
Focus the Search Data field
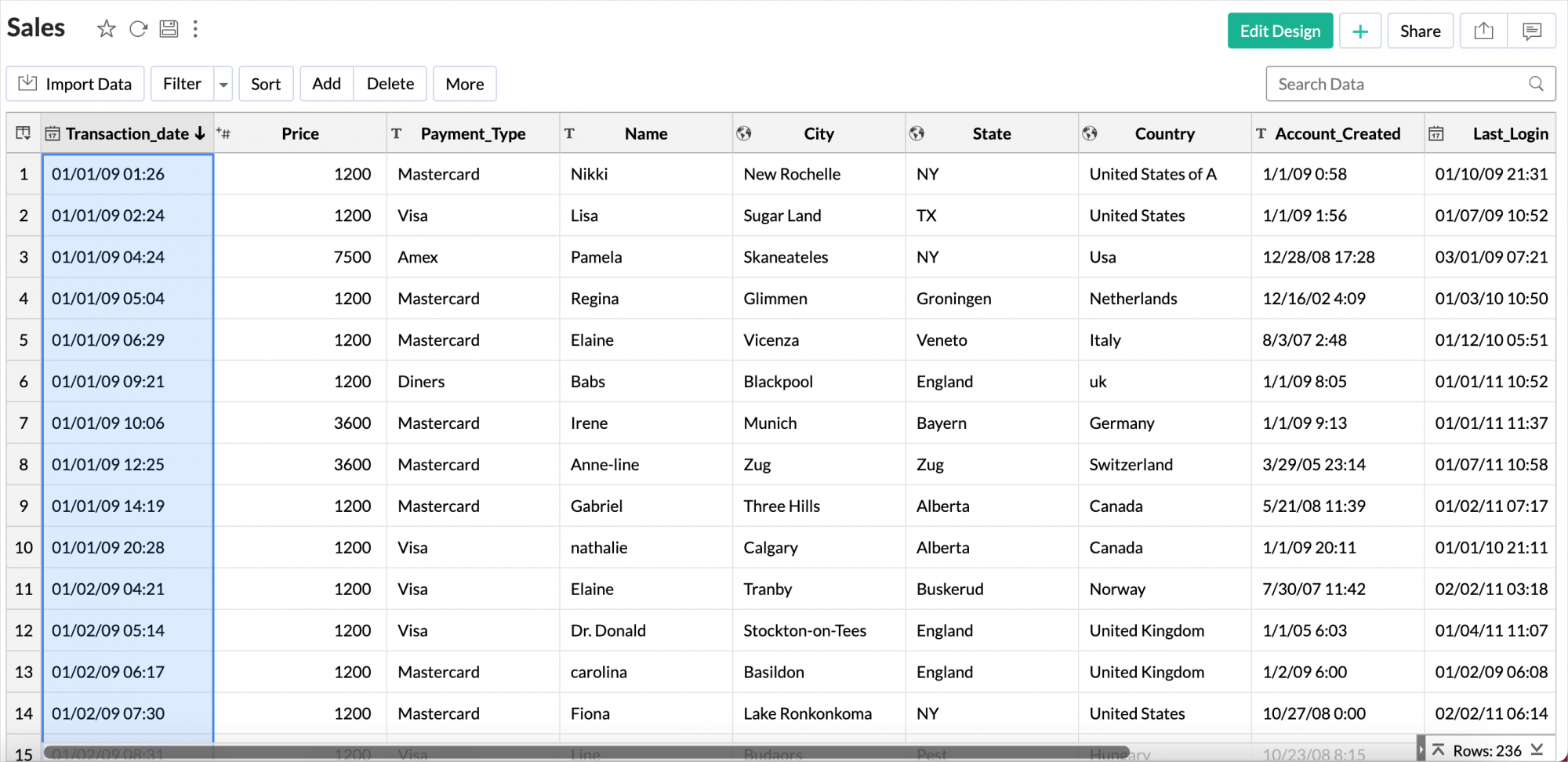click(1396, 84)
